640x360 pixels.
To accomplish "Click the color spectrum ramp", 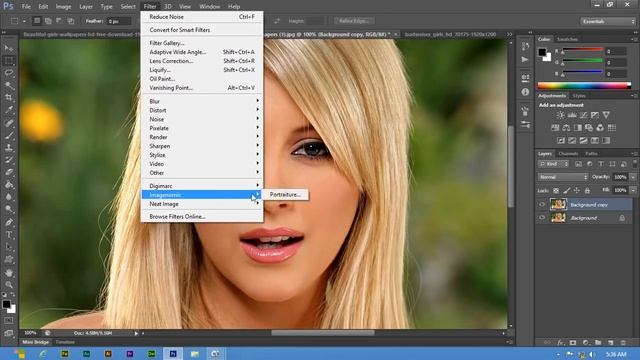I will (584, 86).
